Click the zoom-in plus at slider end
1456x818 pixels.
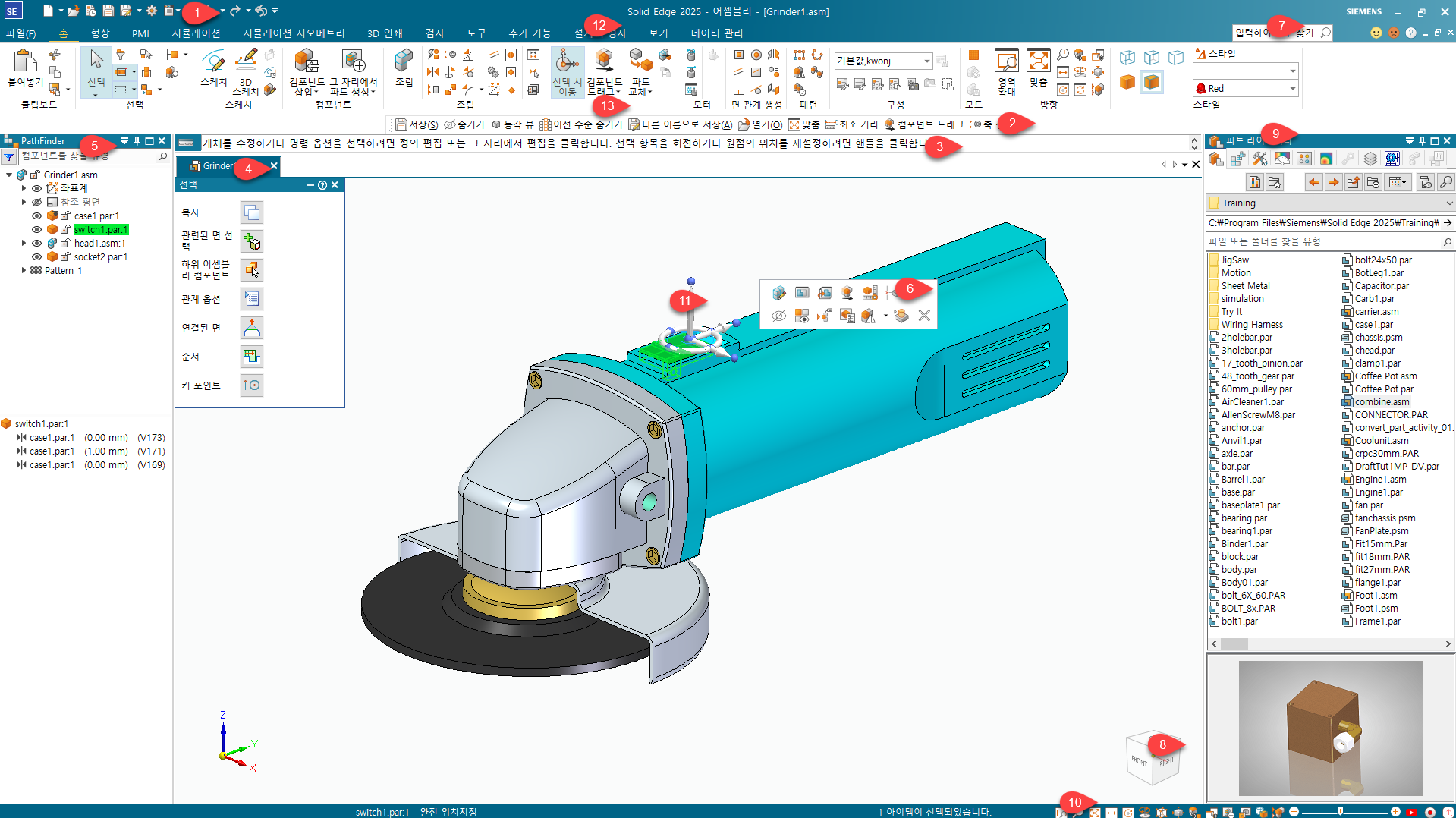click(x=1395, y=812)
